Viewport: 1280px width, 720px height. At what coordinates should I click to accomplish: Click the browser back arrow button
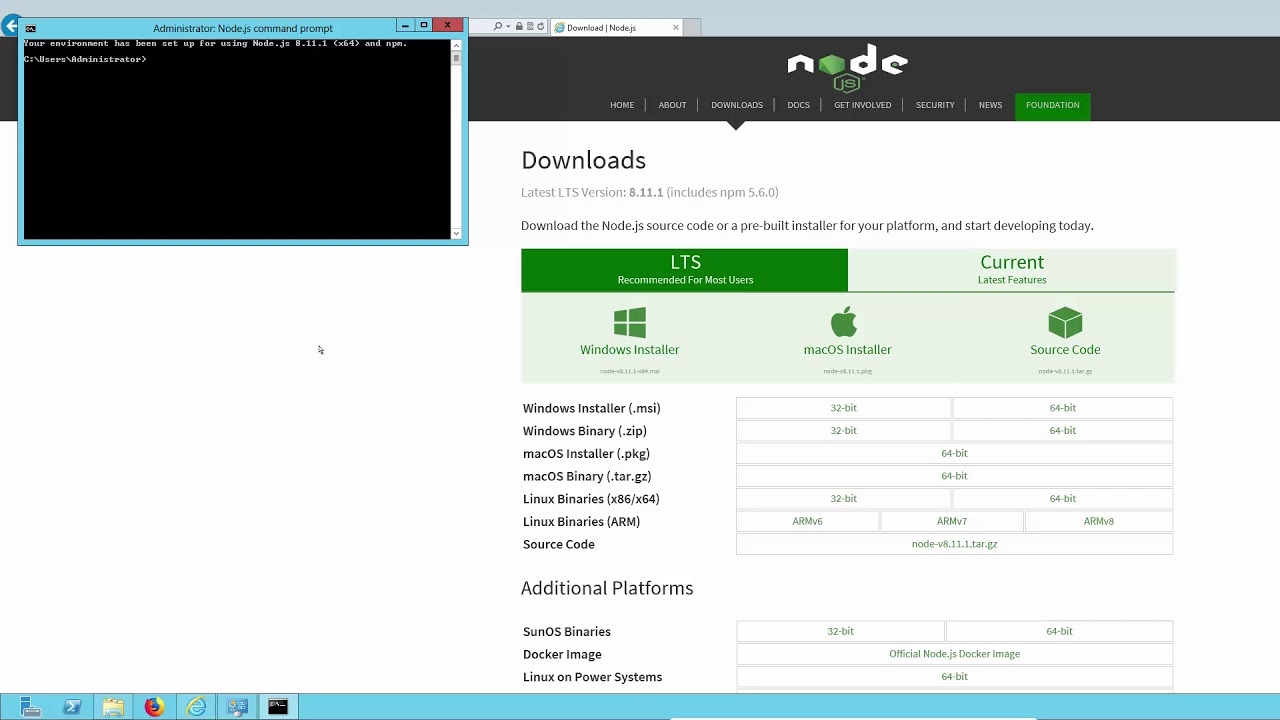pyautogui.click(x=10, y=27)
